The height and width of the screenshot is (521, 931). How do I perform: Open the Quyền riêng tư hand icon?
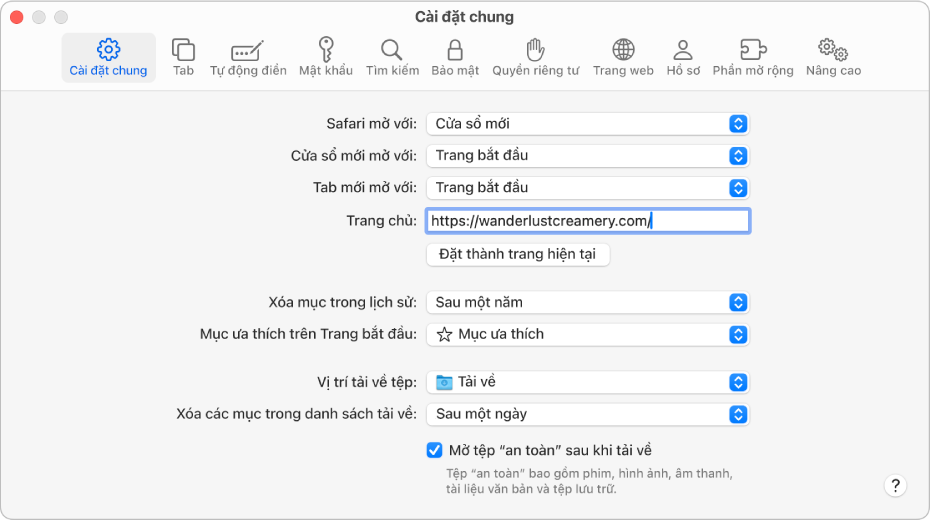click(x=536, y=57)
